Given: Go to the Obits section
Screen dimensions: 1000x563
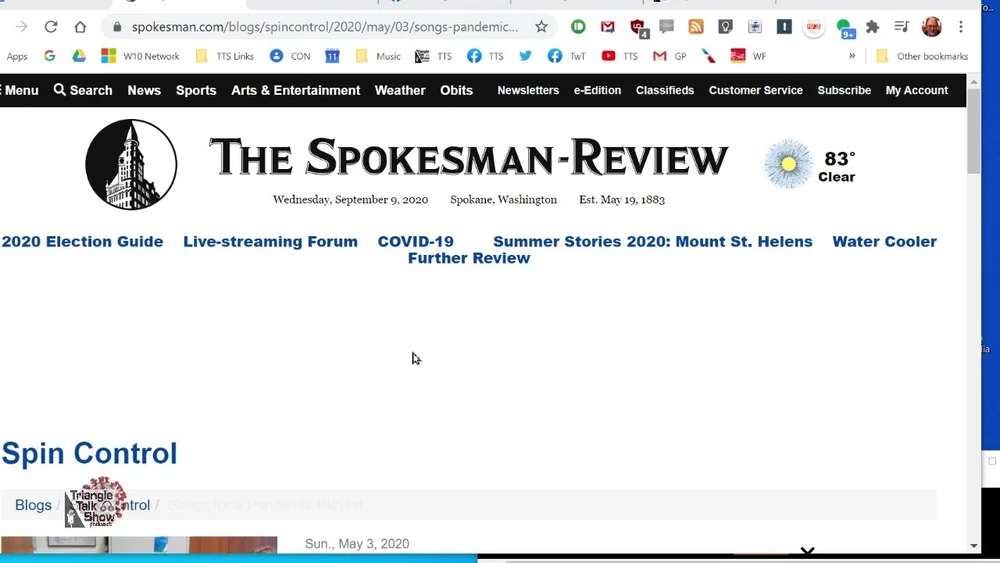Looking at the screenshot, I should pyautogui.click(x=457, y=91).
